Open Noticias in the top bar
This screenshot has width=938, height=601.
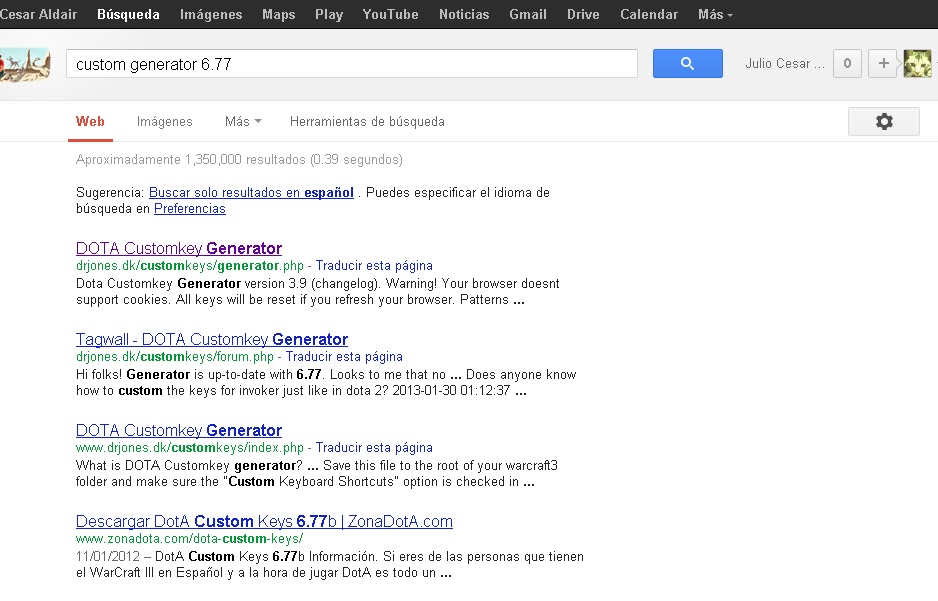464,14
